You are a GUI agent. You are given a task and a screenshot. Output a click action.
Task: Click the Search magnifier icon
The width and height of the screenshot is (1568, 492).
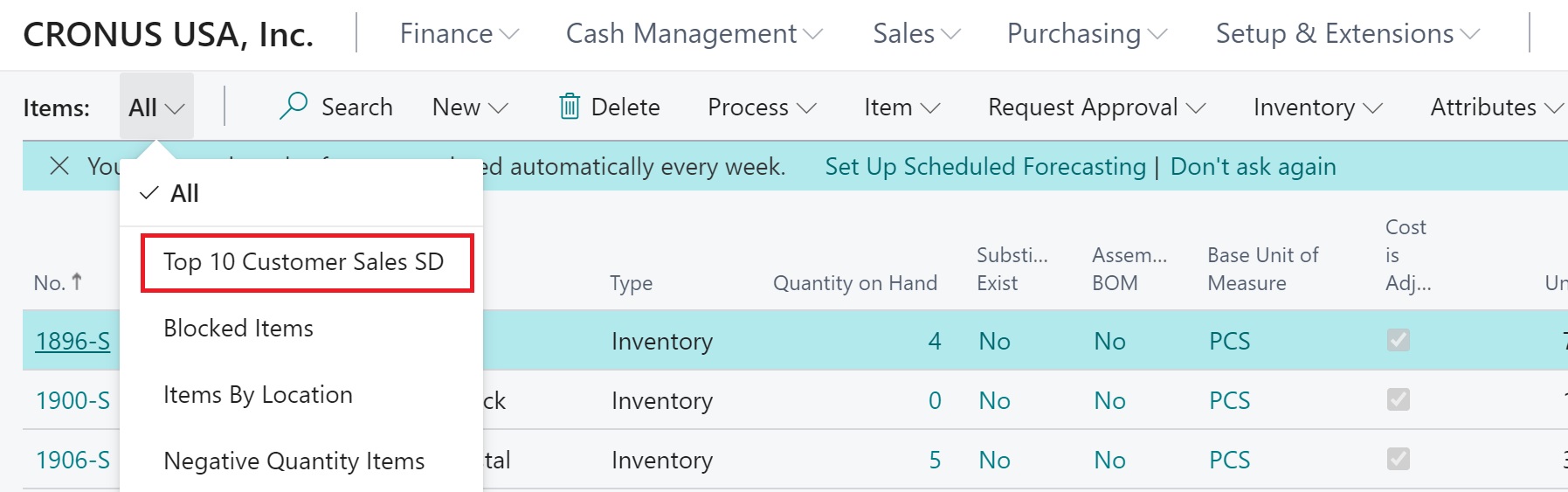(x=294, y=106)
